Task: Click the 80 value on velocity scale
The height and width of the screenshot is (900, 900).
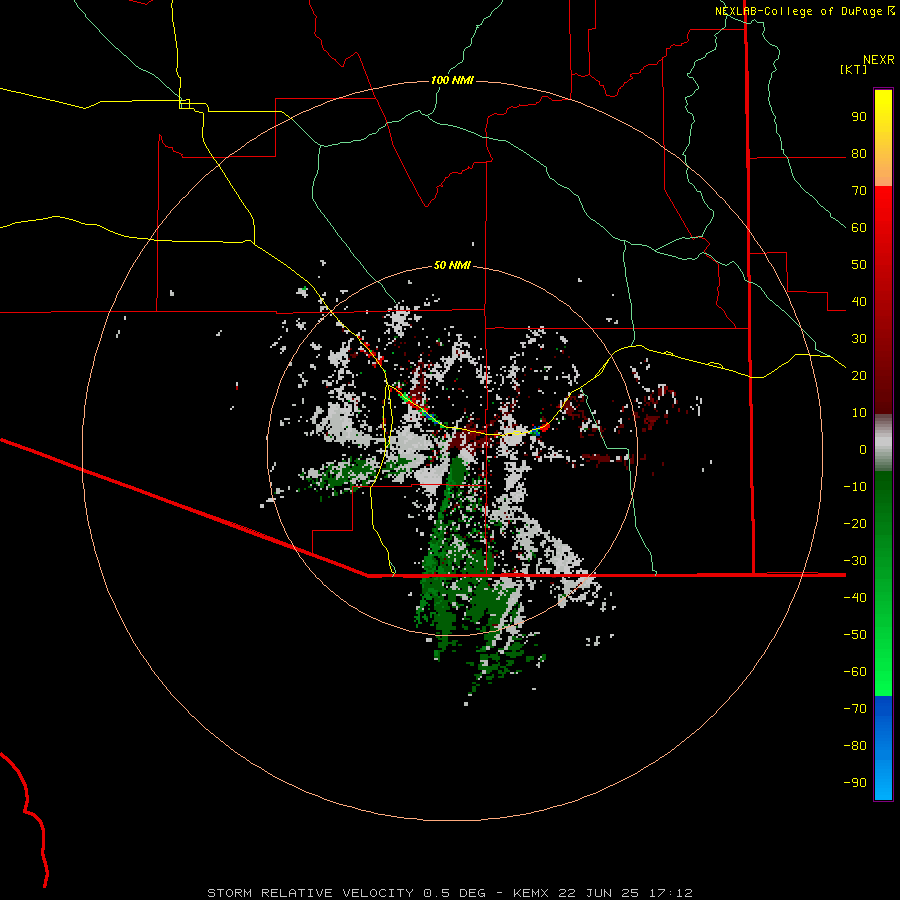Action: (x=859, y=154)
